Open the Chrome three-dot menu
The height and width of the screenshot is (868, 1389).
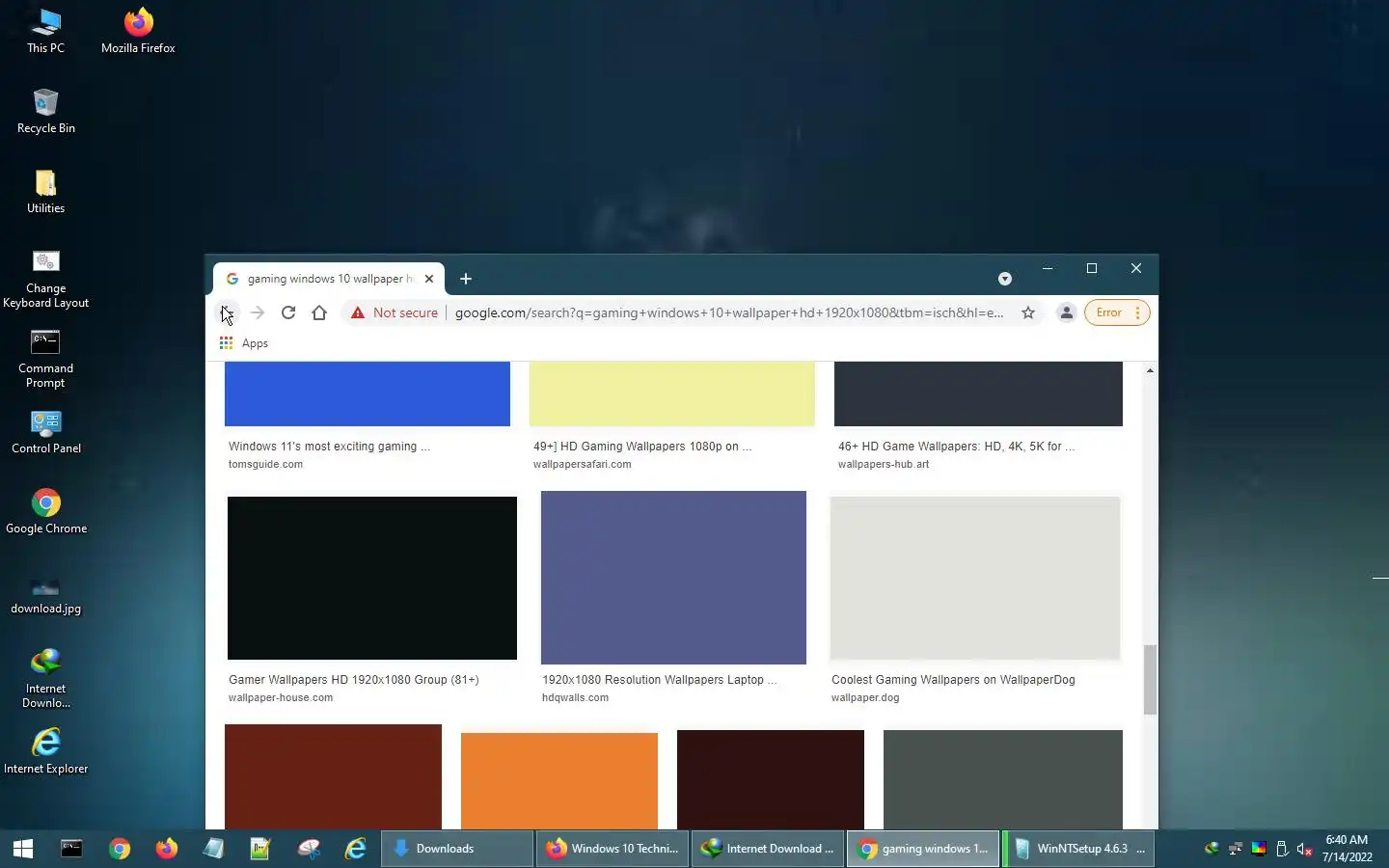[x=1138, y=312]
